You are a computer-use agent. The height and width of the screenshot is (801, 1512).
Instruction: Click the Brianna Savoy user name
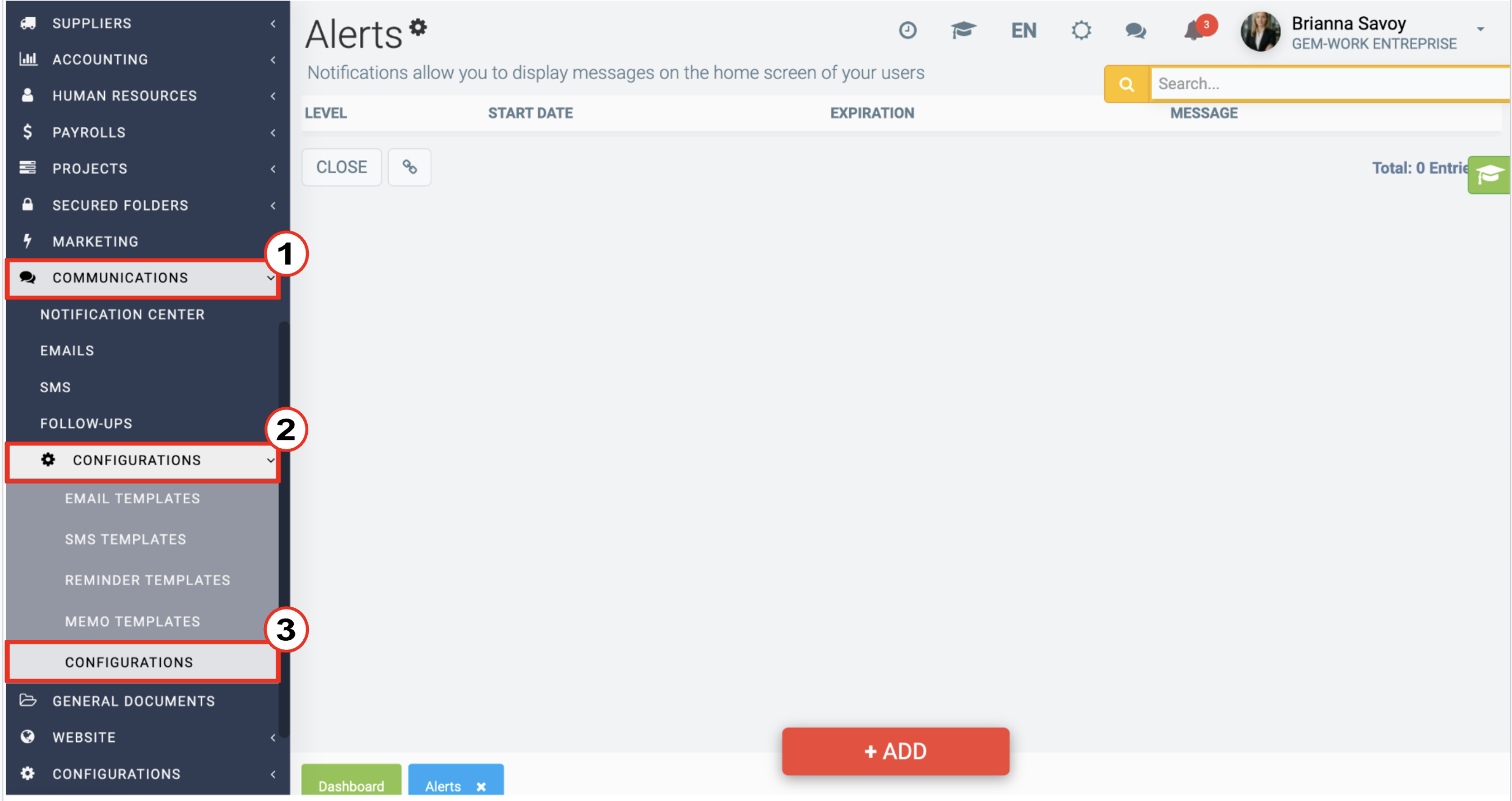(1348, 24)
